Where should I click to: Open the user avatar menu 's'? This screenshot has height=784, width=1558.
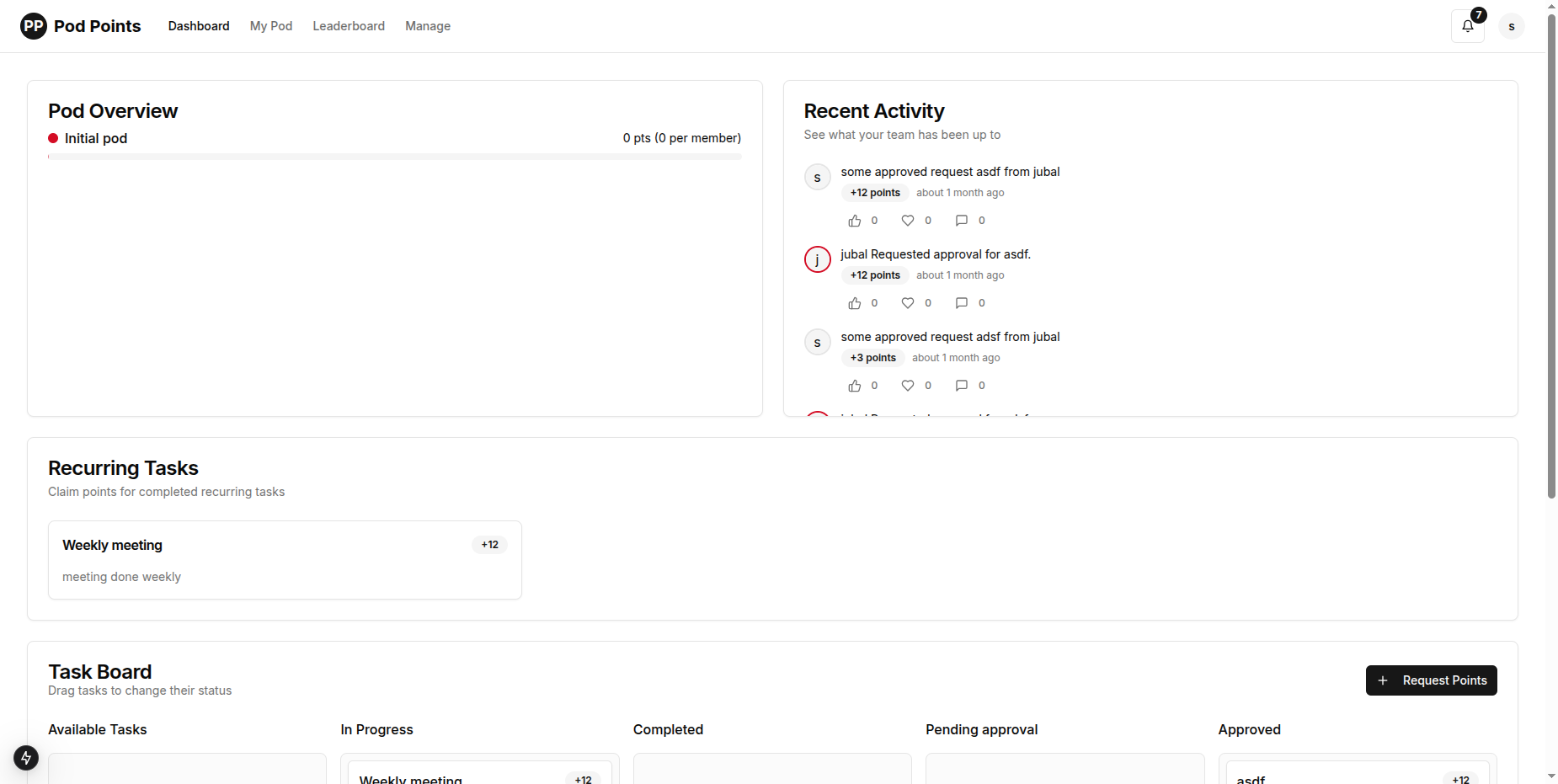(x=1511, y=26)
